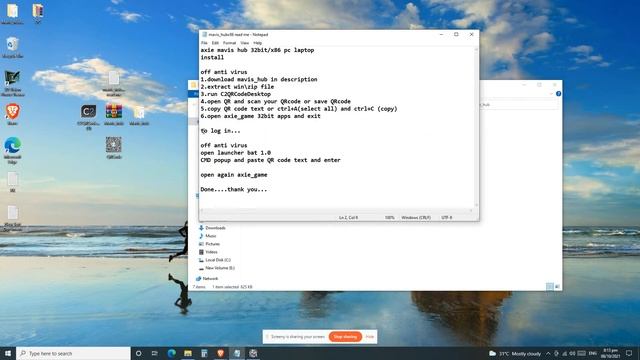
Task: Select the C2 QR code desktop app icon
Action: click(89, 117)
